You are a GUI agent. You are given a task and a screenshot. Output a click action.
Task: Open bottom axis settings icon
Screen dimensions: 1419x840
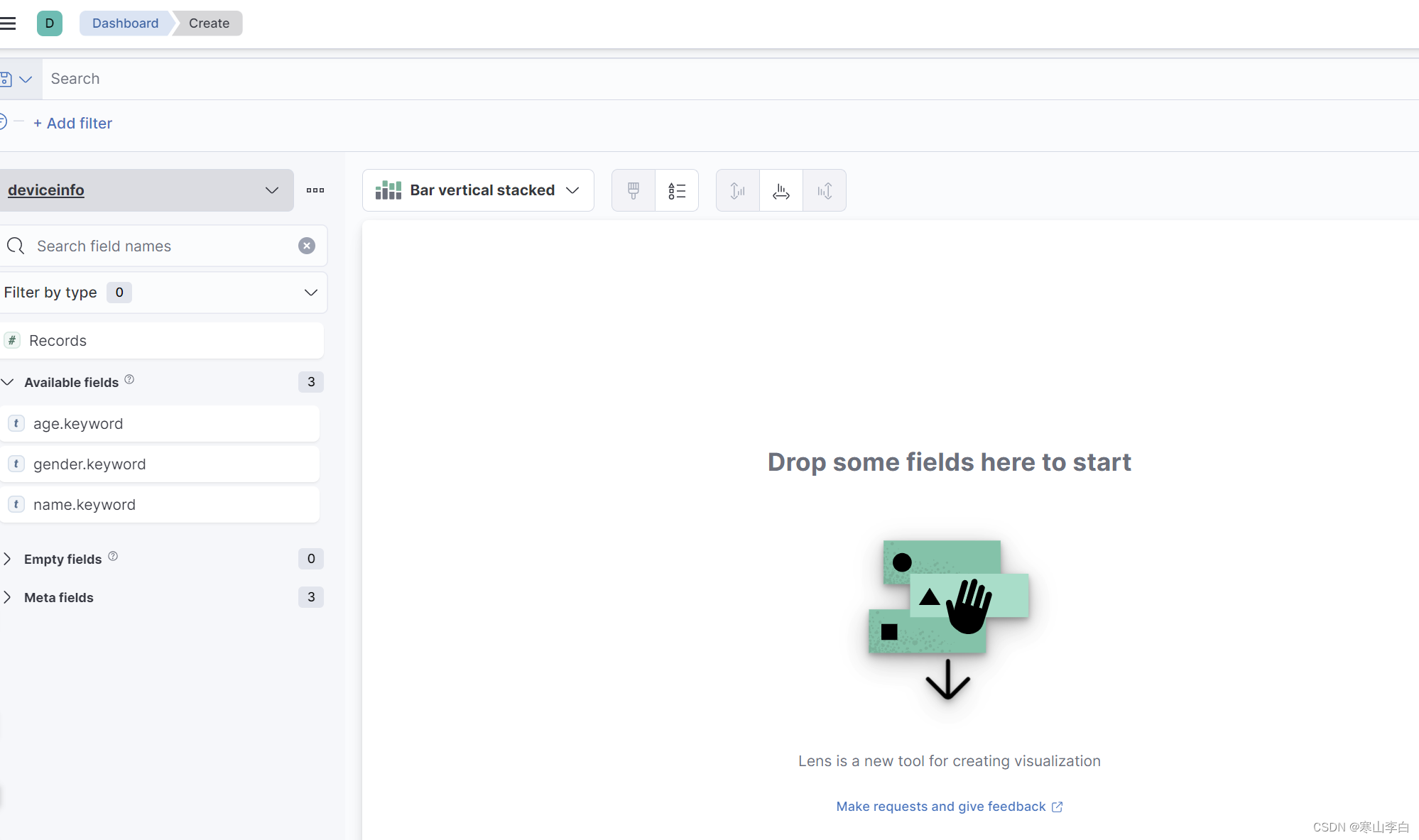click(x=781, y=190)
